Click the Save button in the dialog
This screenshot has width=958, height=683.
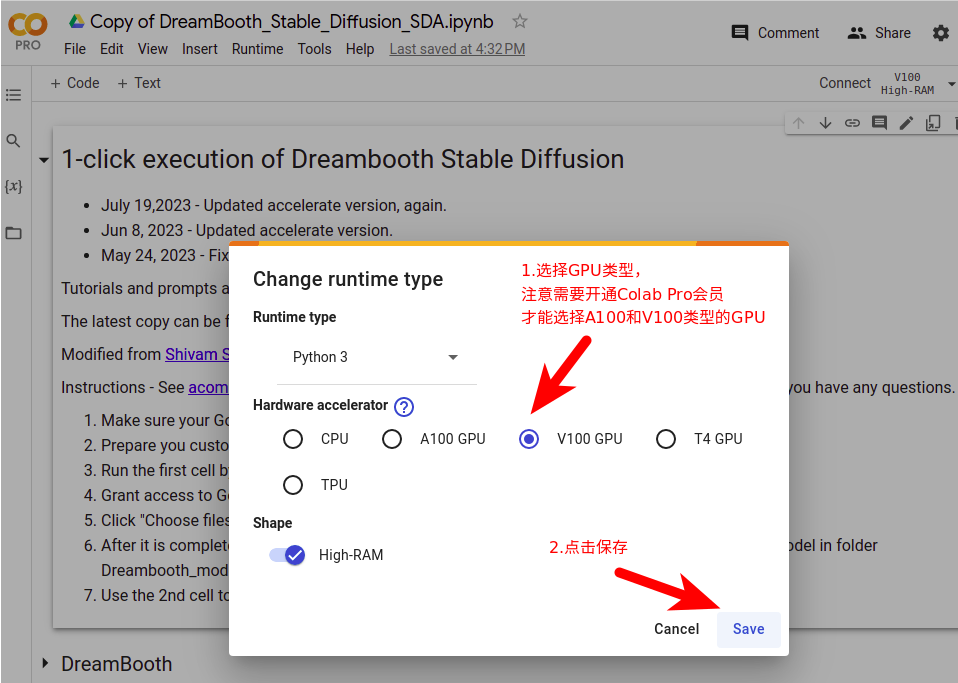pyautogui.click(x=748, y=629)
